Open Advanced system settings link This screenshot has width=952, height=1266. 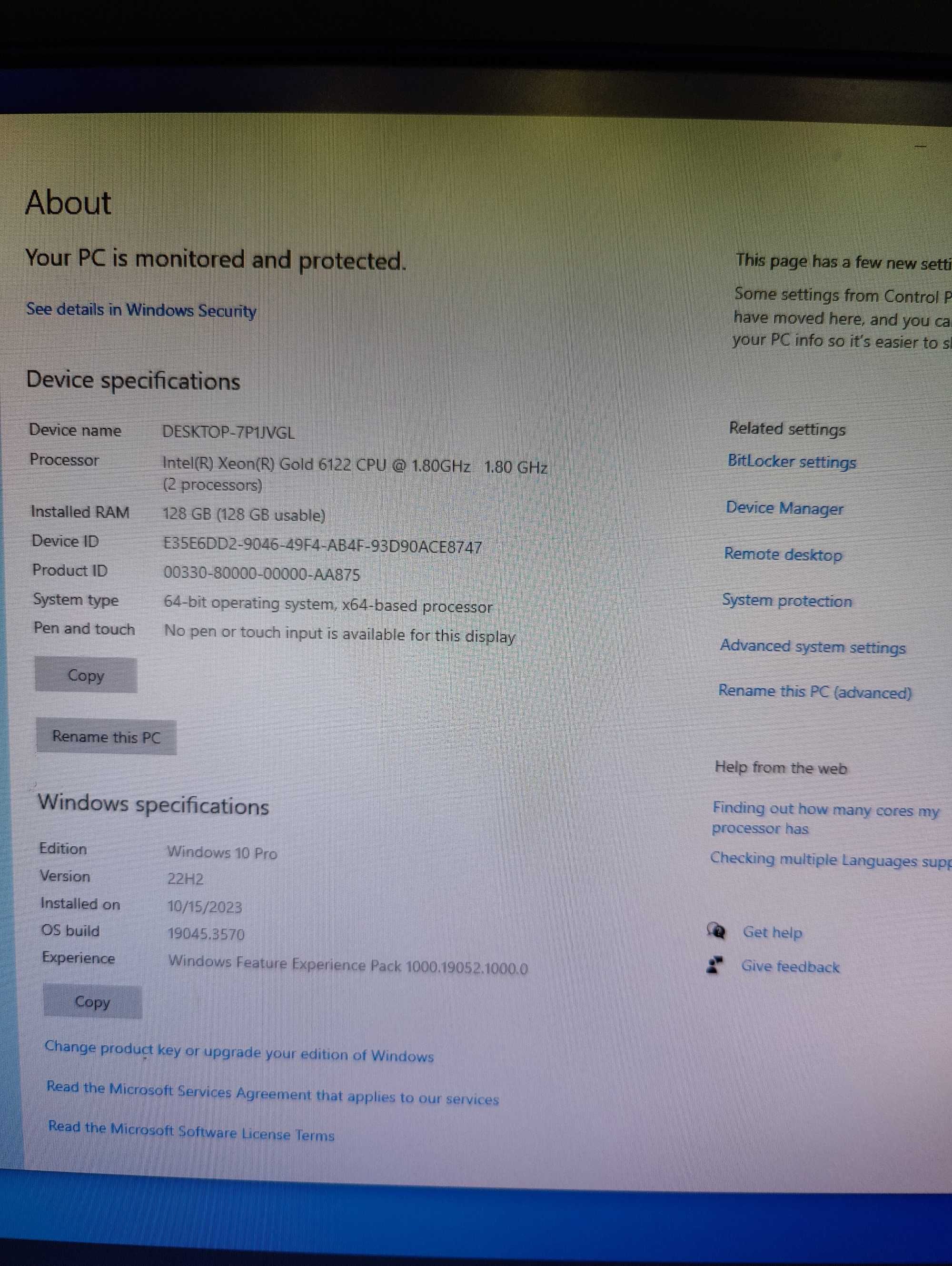click(x=813, y=646)
